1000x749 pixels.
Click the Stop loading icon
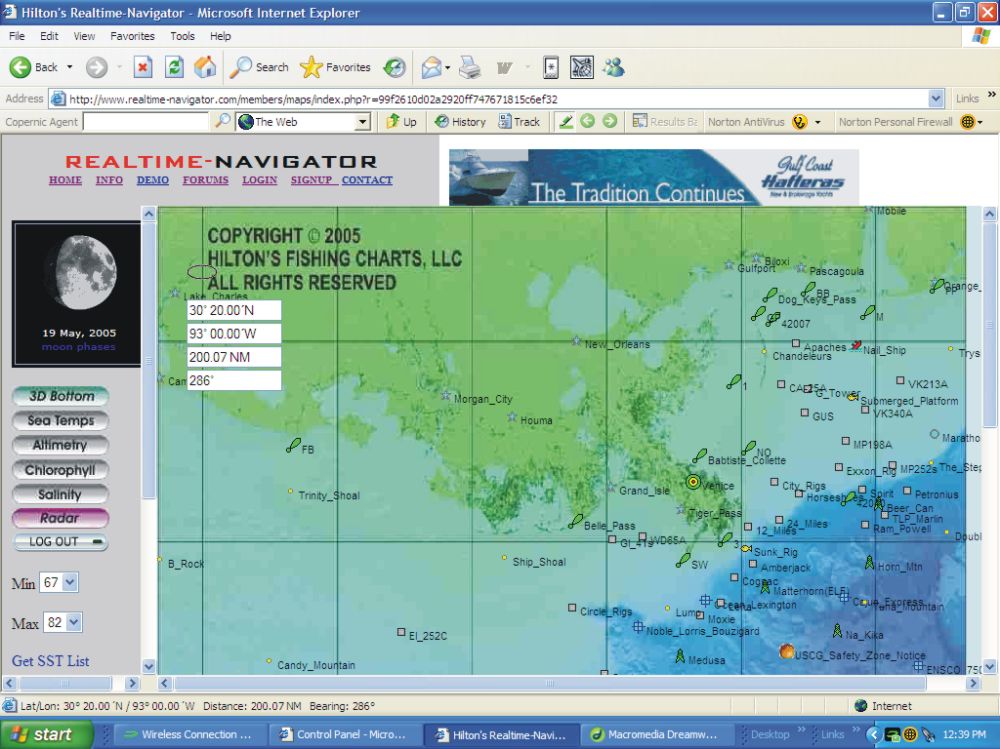(143, 67)
